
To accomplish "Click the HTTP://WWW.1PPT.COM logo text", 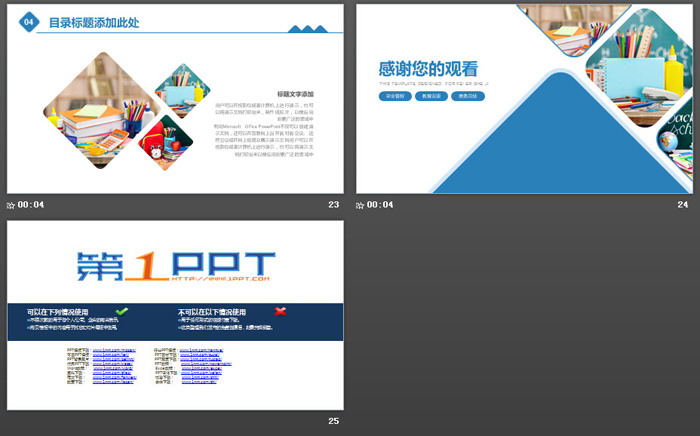I will coord(220,278).
